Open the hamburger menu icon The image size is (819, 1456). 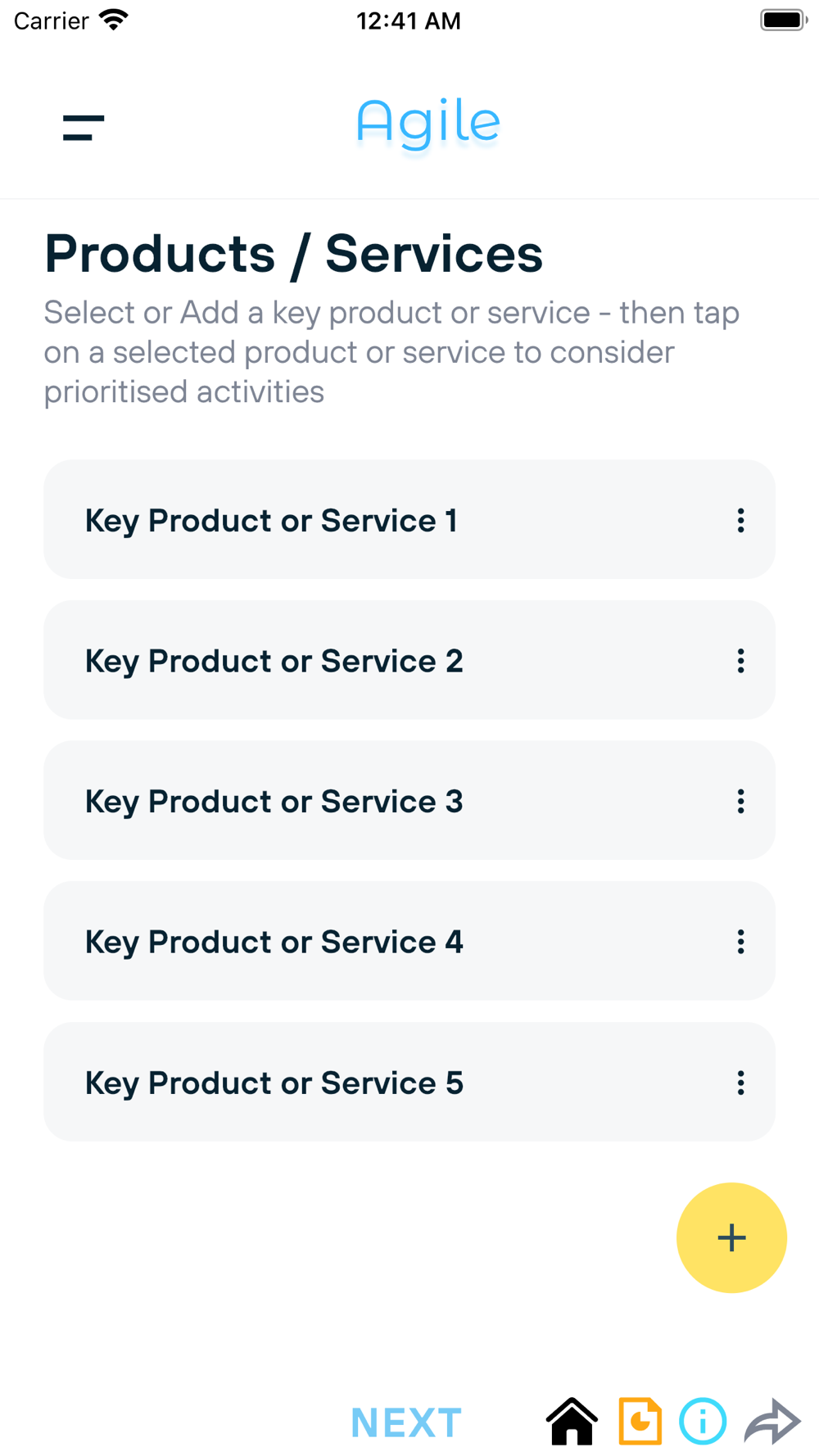point(84,128)
